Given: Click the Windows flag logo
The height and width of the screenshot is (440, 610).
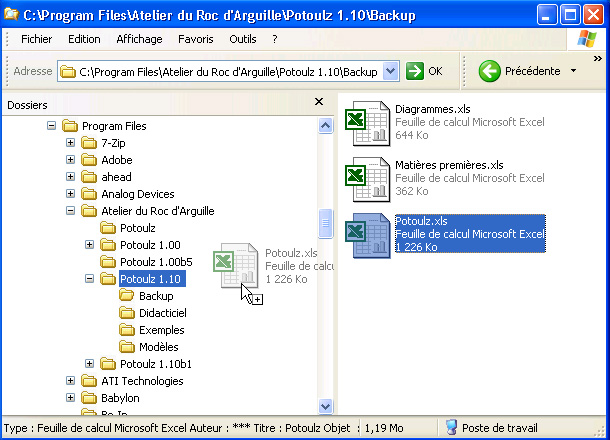Looking at the screenshot, I should 587,39.
